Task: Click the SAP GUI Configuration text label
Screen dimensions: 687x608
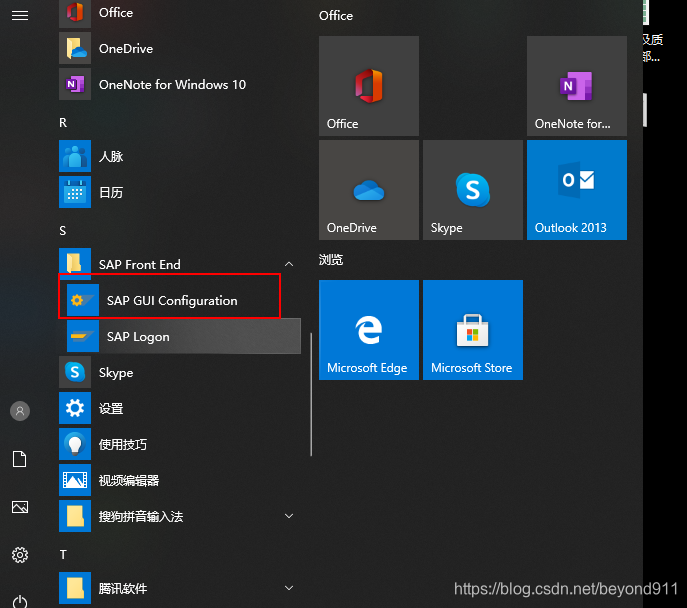Action: [172, 300]
